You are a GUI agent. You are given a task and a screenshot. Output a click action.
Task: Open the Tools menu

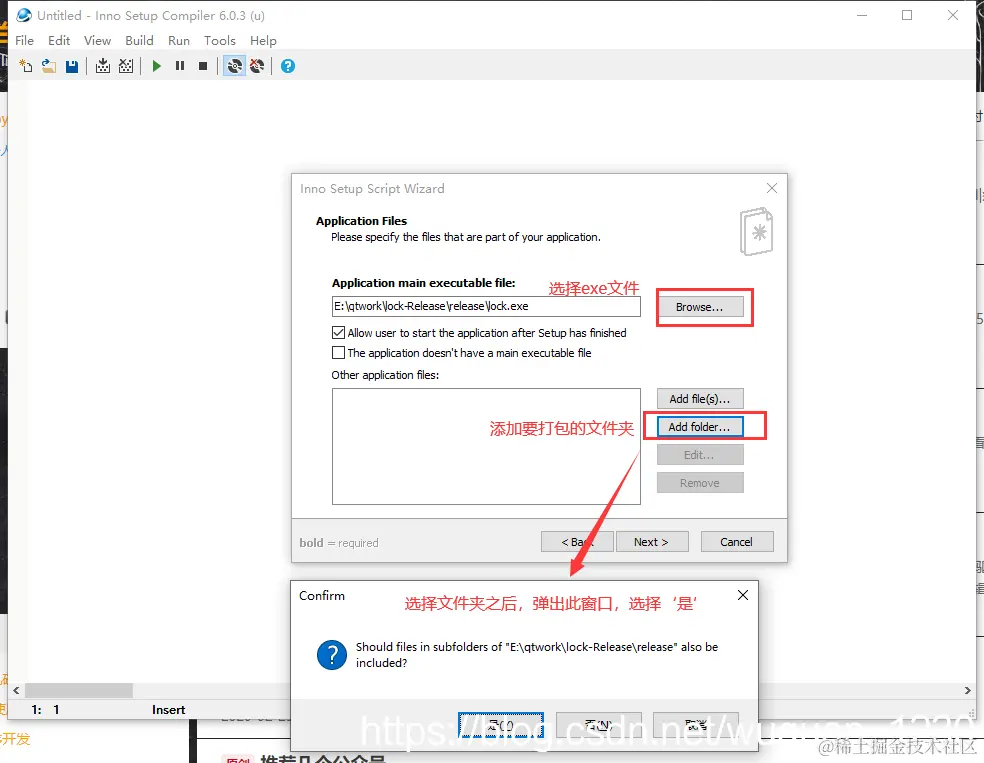220,41
